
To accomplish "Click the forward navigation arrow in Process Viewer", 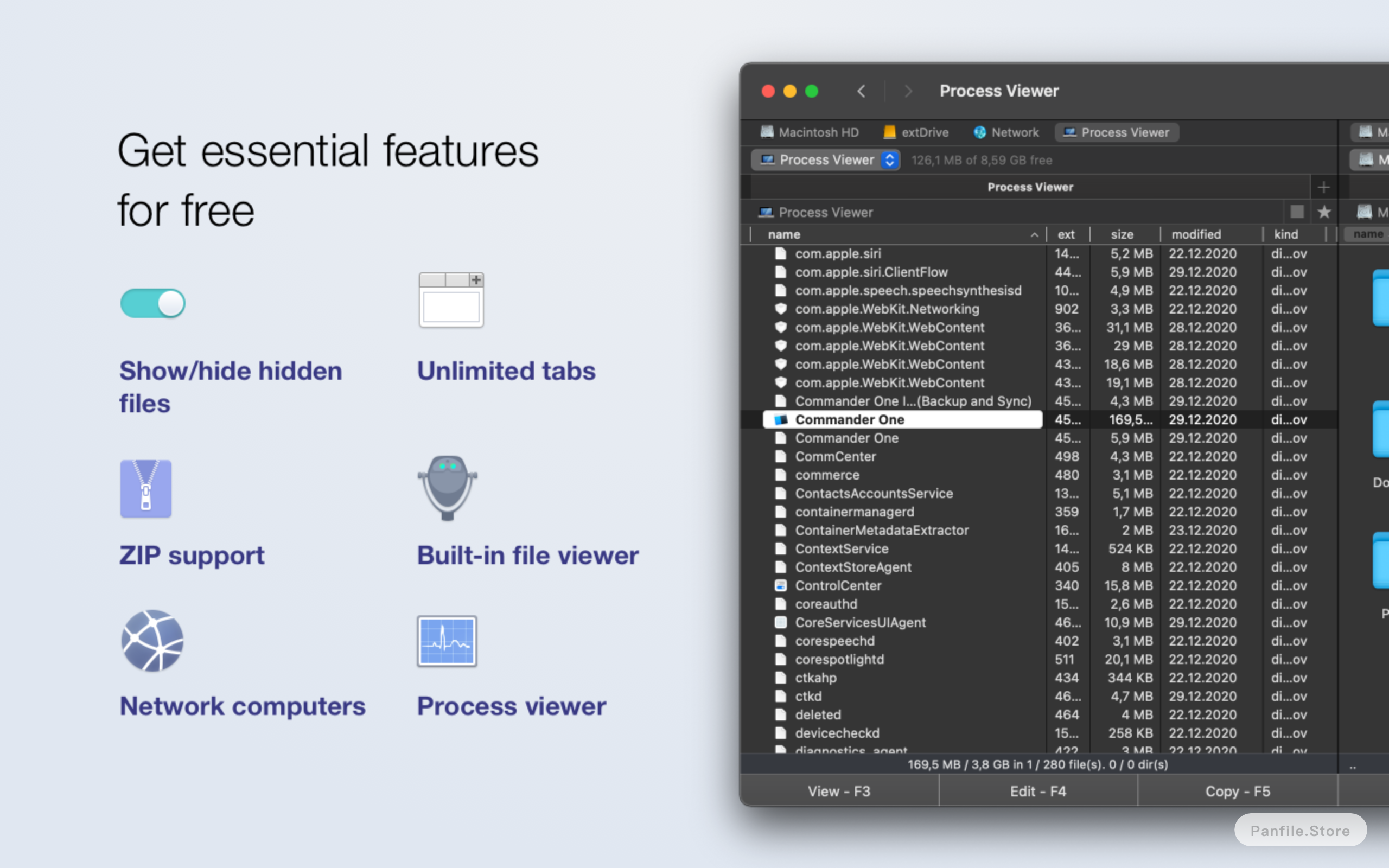I will (908, 91).
